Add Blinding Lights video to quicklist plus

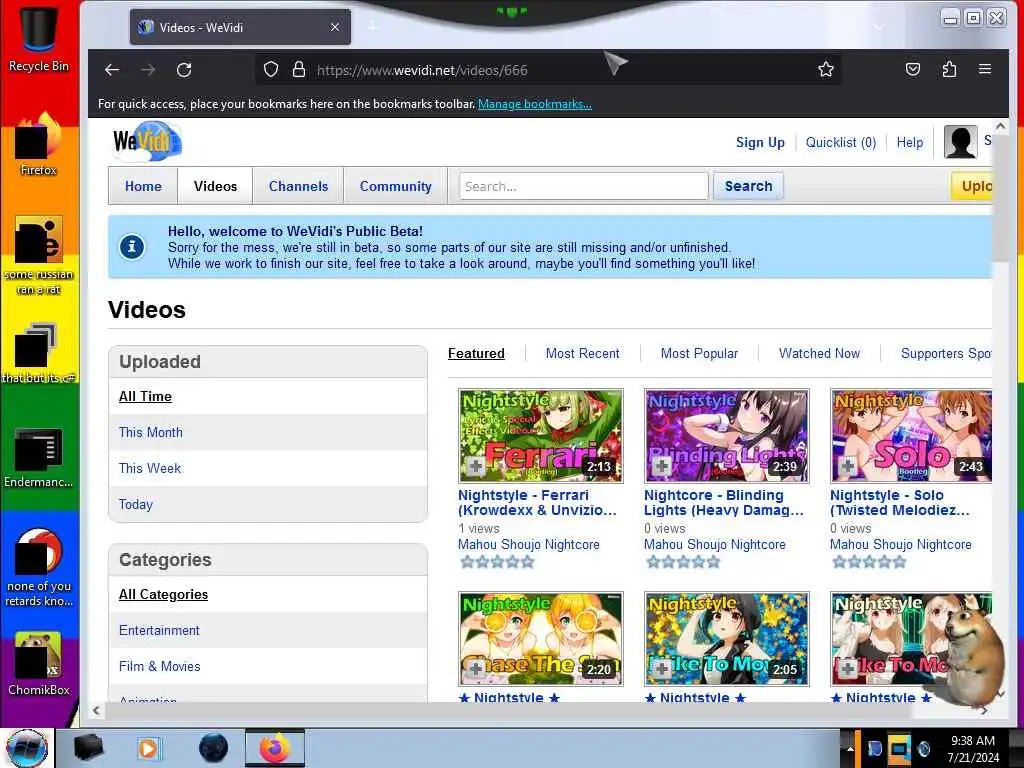tap(662, 466)
